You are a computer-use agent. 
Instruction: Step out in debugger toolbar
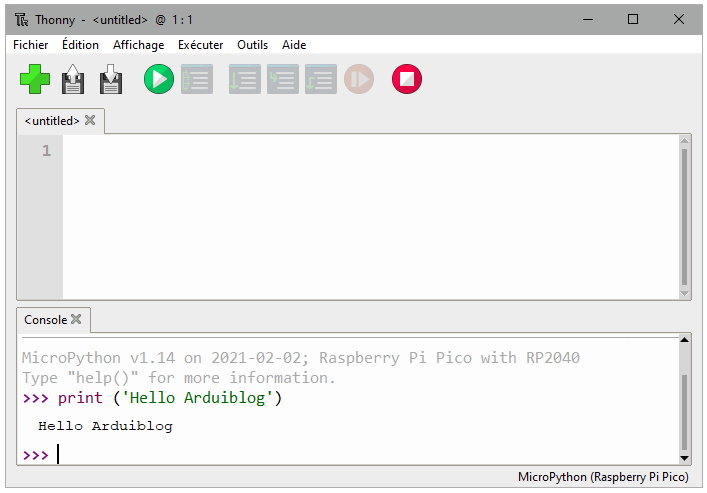[321, 79]
